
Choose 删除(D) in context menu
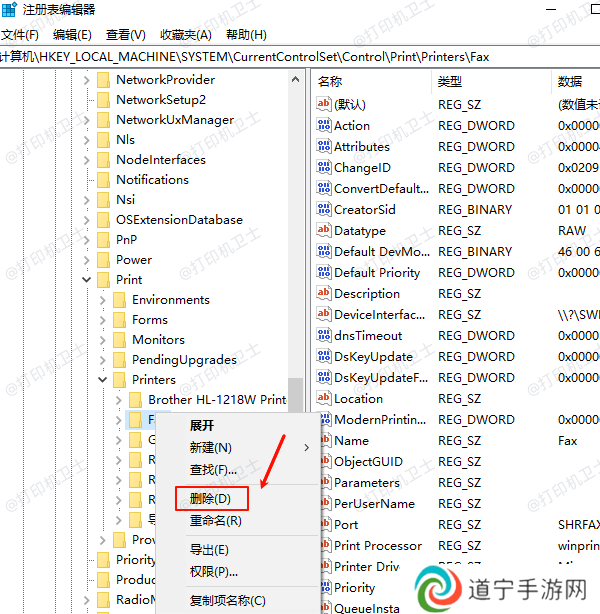(211, 498)
